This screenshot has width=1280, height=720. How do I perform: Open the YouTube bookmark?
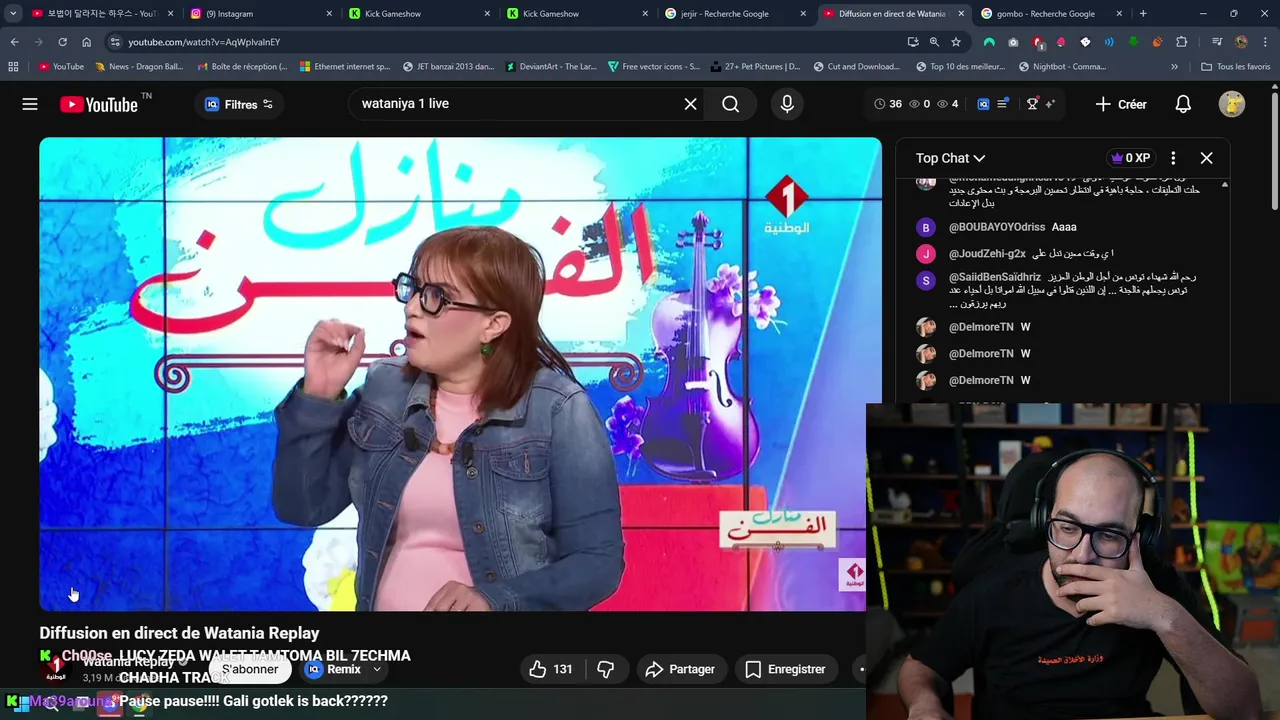61,67
